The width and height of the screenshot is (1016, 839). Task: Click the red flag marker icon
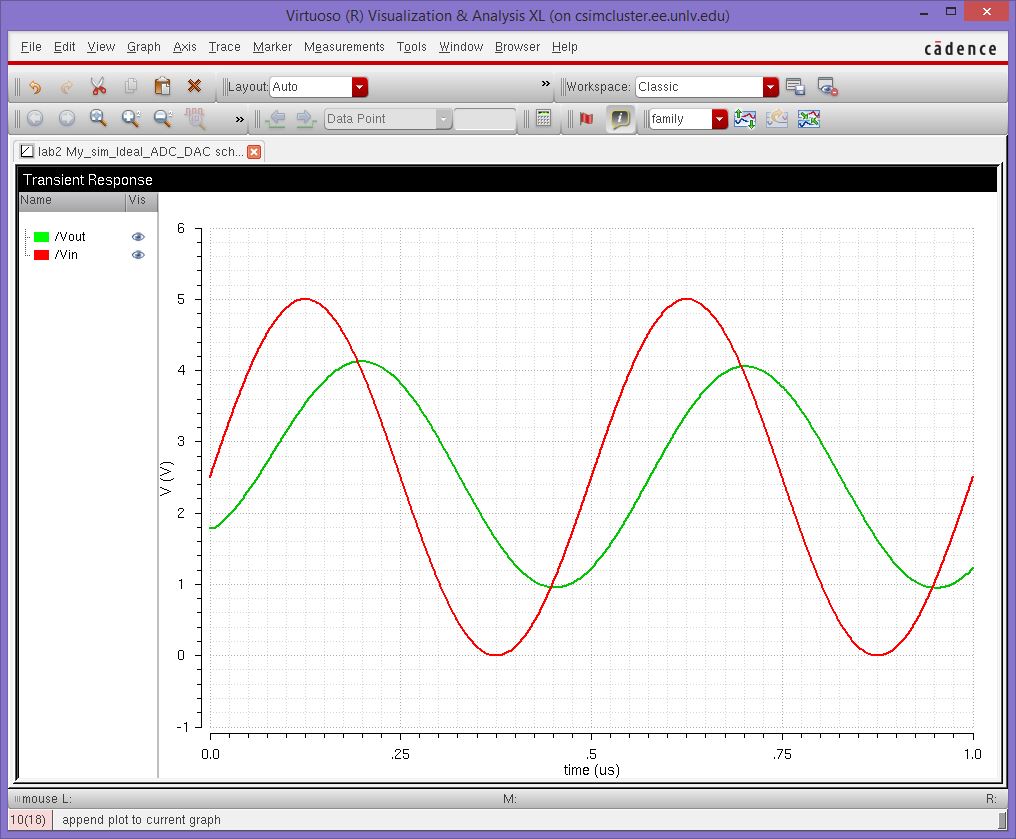coord(585,119)
